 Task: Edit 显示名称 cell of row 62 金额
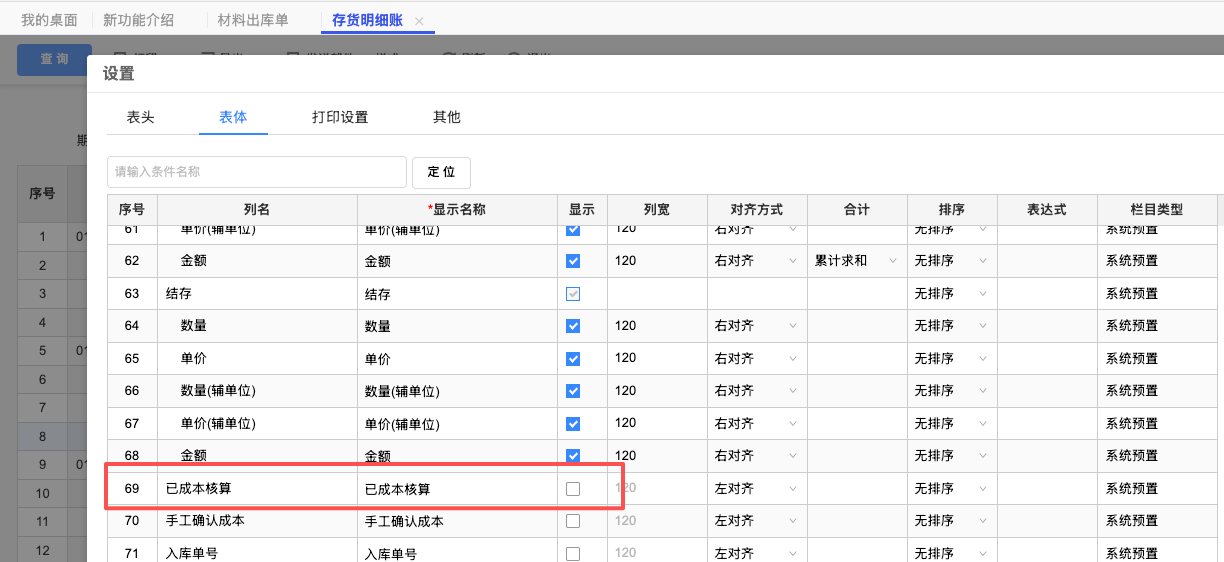457,261
